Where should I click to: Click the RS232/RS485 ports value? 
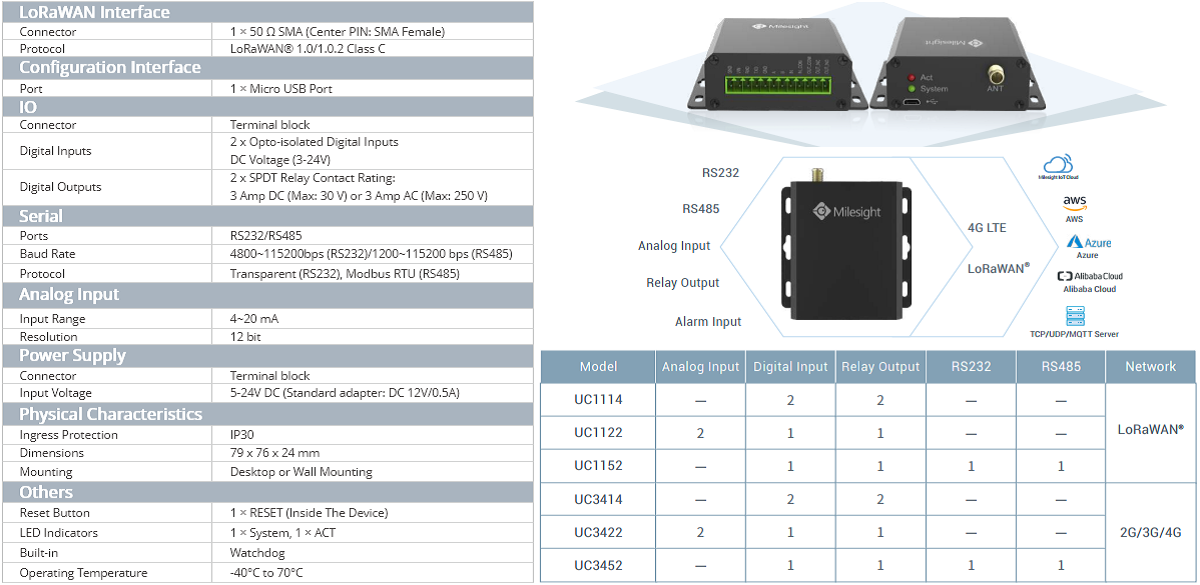coord(267,236)
